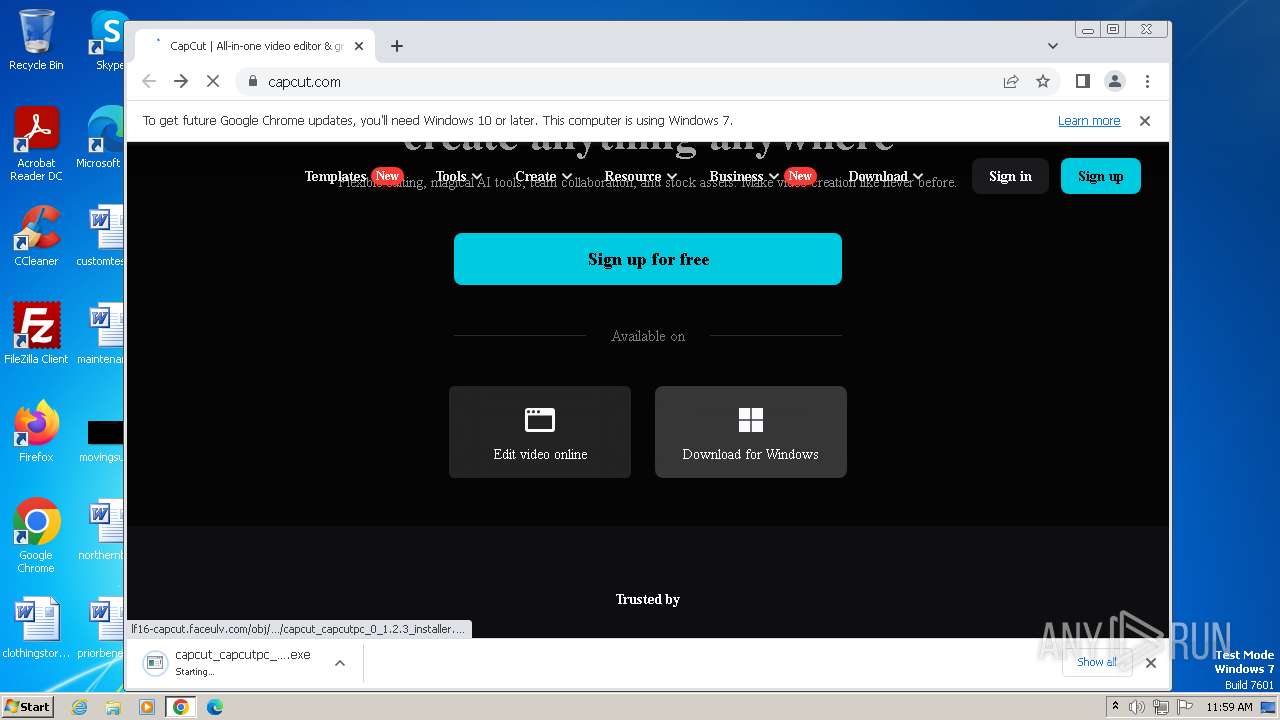The image size is (1280, 720).
Task: Open the Start menu
Action: tap(28, 707)
